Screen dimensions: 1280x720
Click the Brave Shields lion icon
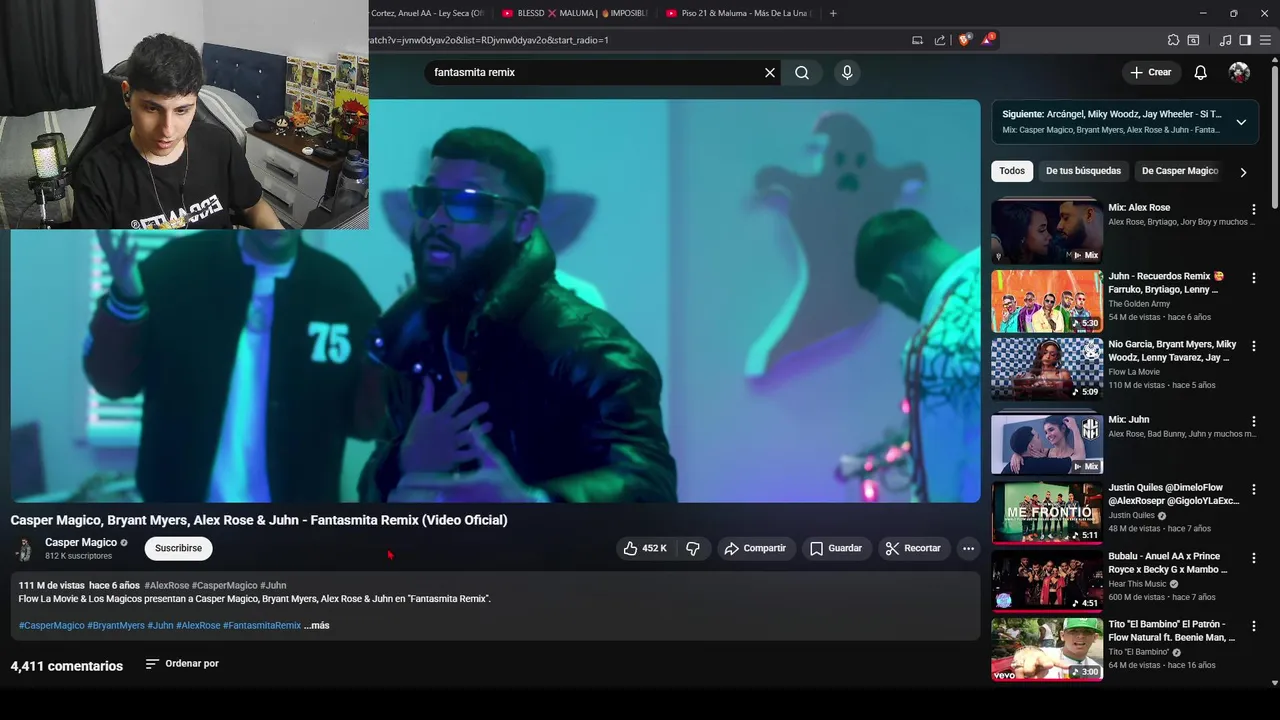point(964,40)
